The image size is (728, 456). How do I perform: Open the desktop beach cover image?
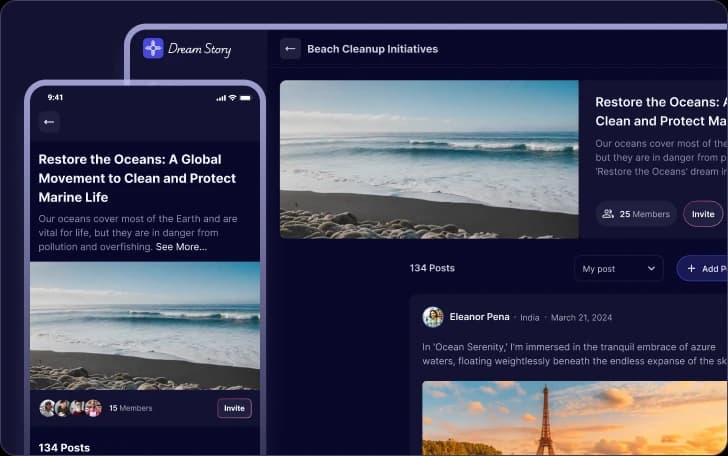[x=429, y=159]
